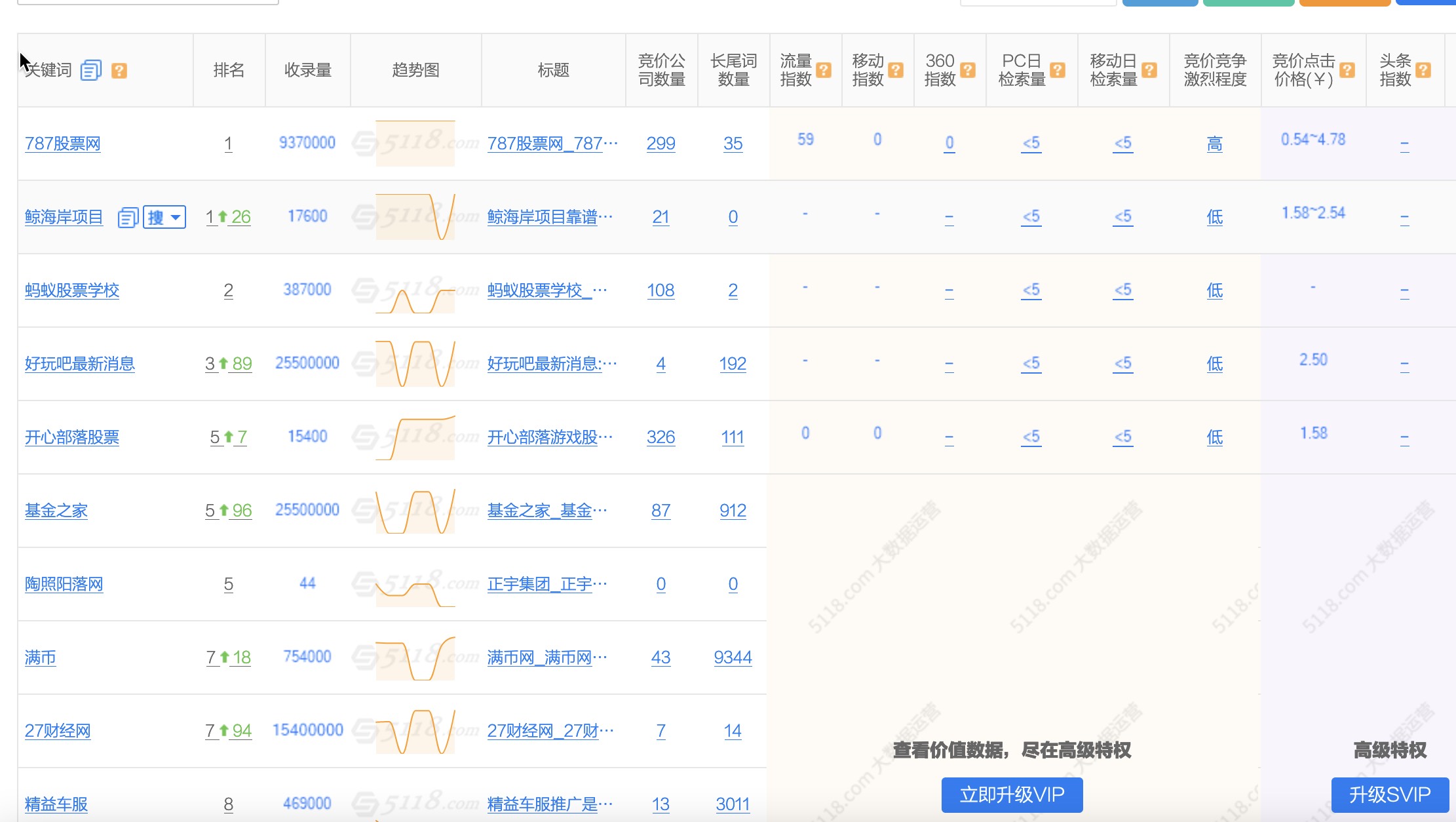
Task: Click rank 7↑94 for 27财经网
Action: click(228, 731)
